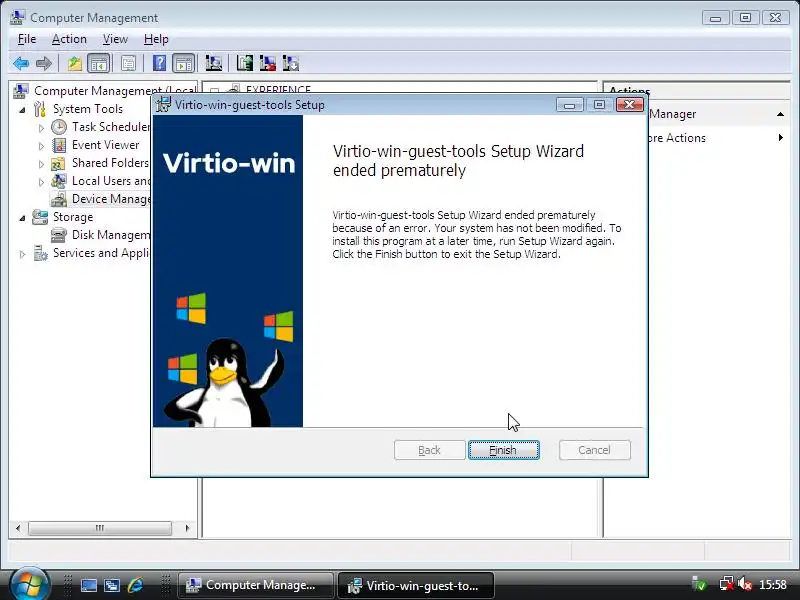Click the System Tools wrench icon
Viewport: 800px width, 600px height.
pyautogui.click(x=40, y=109)
